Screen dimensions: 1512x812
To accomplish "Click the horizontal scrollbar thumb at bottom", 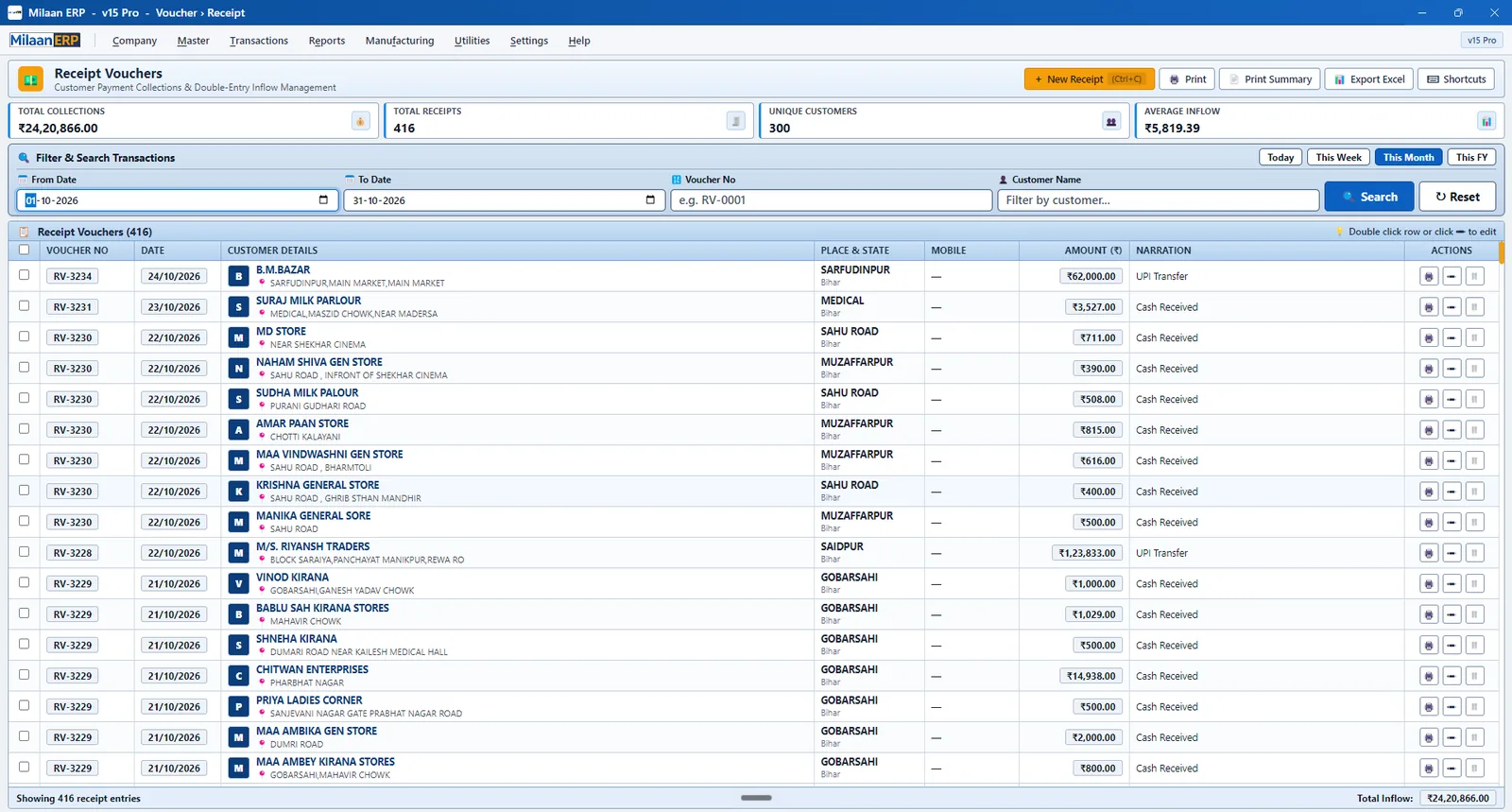I will pos(756,798).
